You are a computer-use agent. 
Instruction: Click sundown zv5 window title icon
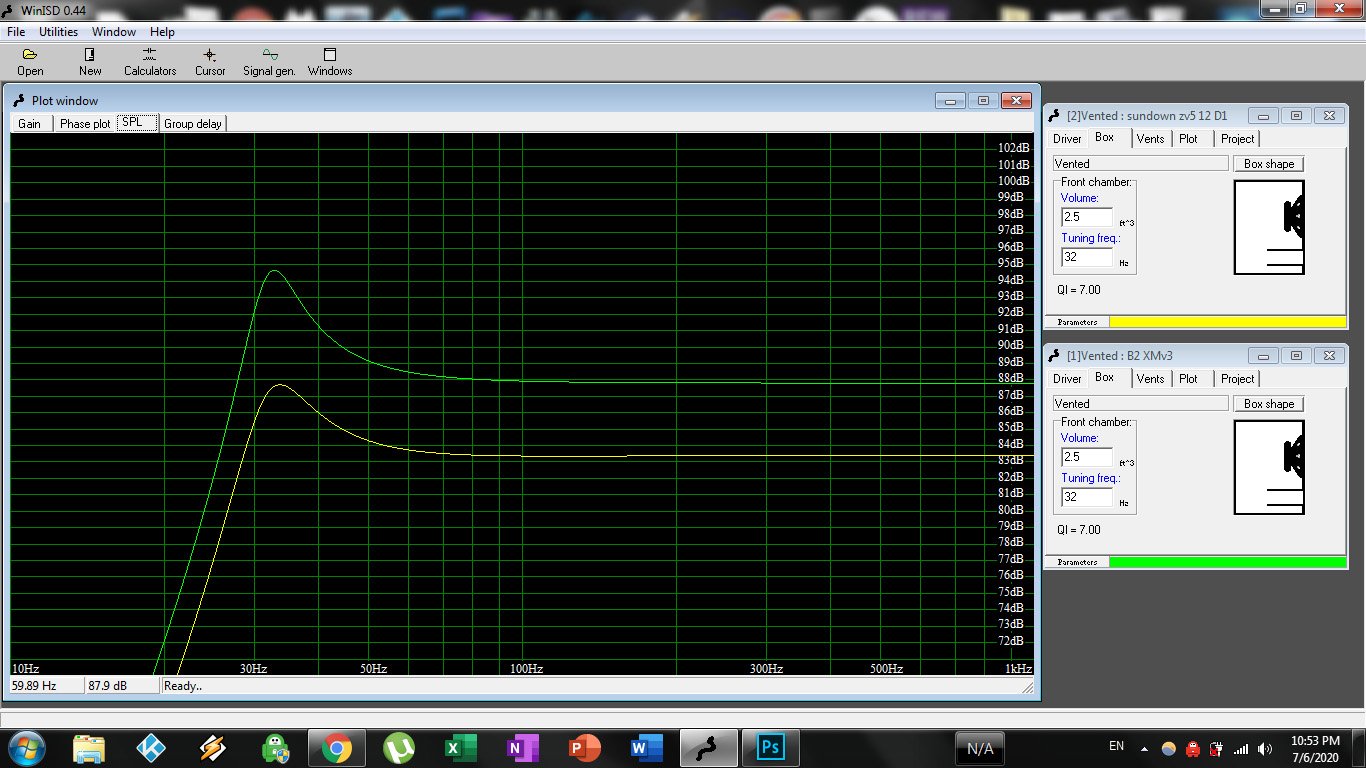pyautogui.click(x=1055, y=116)
